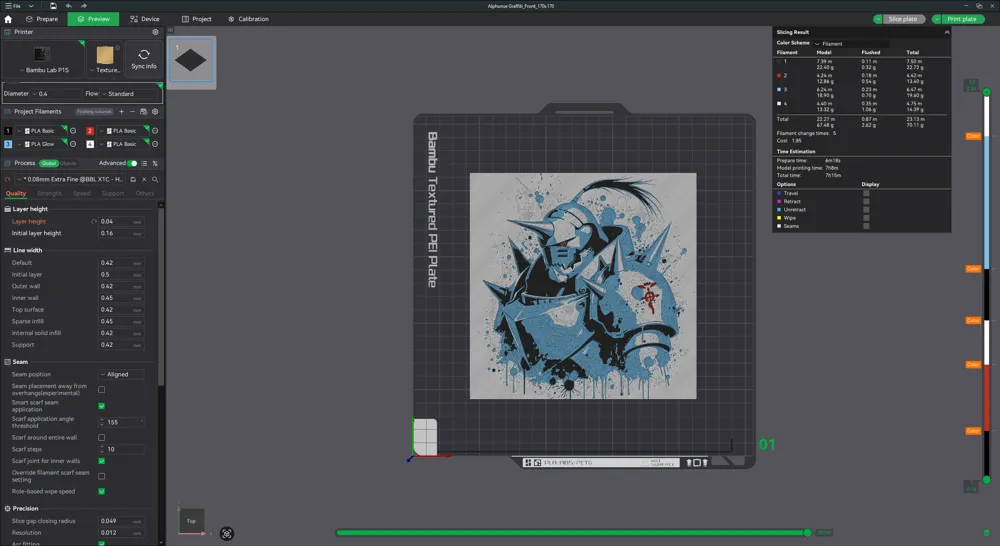Image resolution: width=1000 pixels, height=546 pixels.
Task: Toggle Retract display checkbox
Action: tap(866, 202)
